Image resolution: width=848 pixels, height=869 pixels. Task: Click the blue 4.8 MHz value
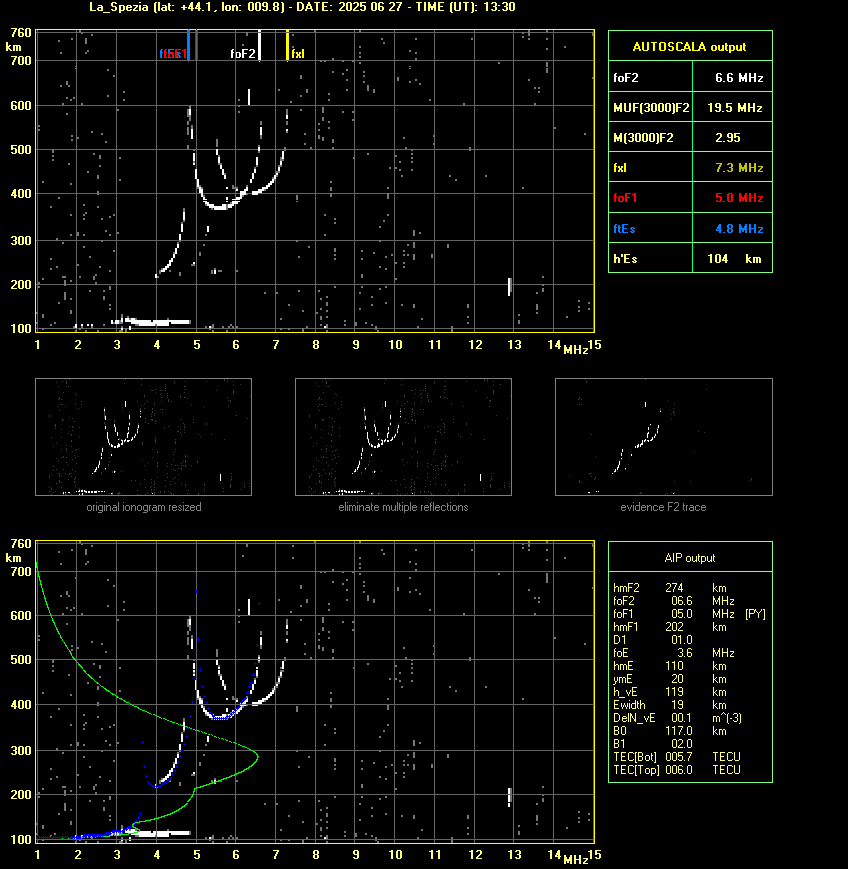point(739,228)
